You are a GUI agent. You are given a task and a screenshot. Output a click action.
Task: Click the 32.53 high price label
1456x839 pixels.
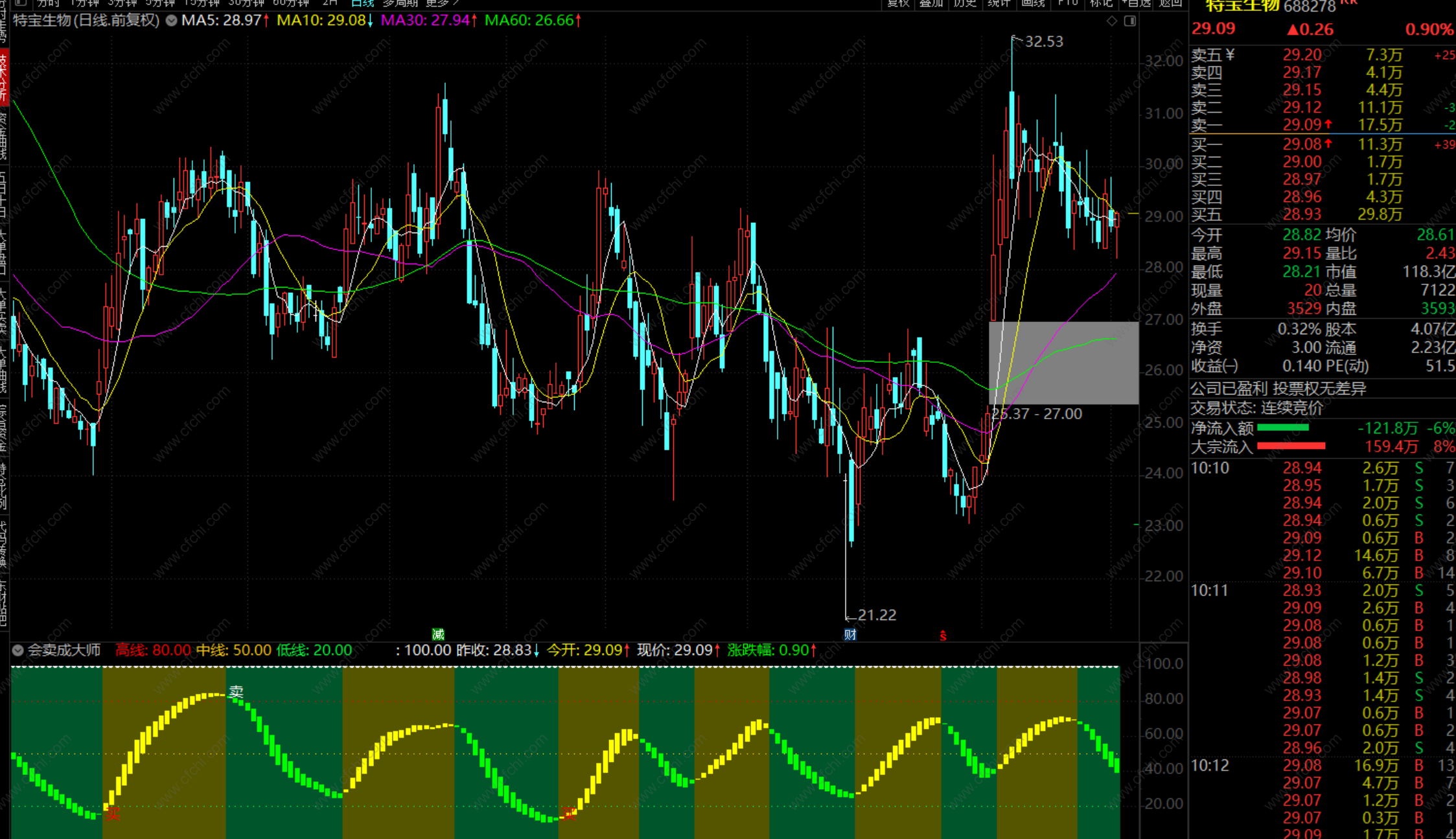[1043, 41]
